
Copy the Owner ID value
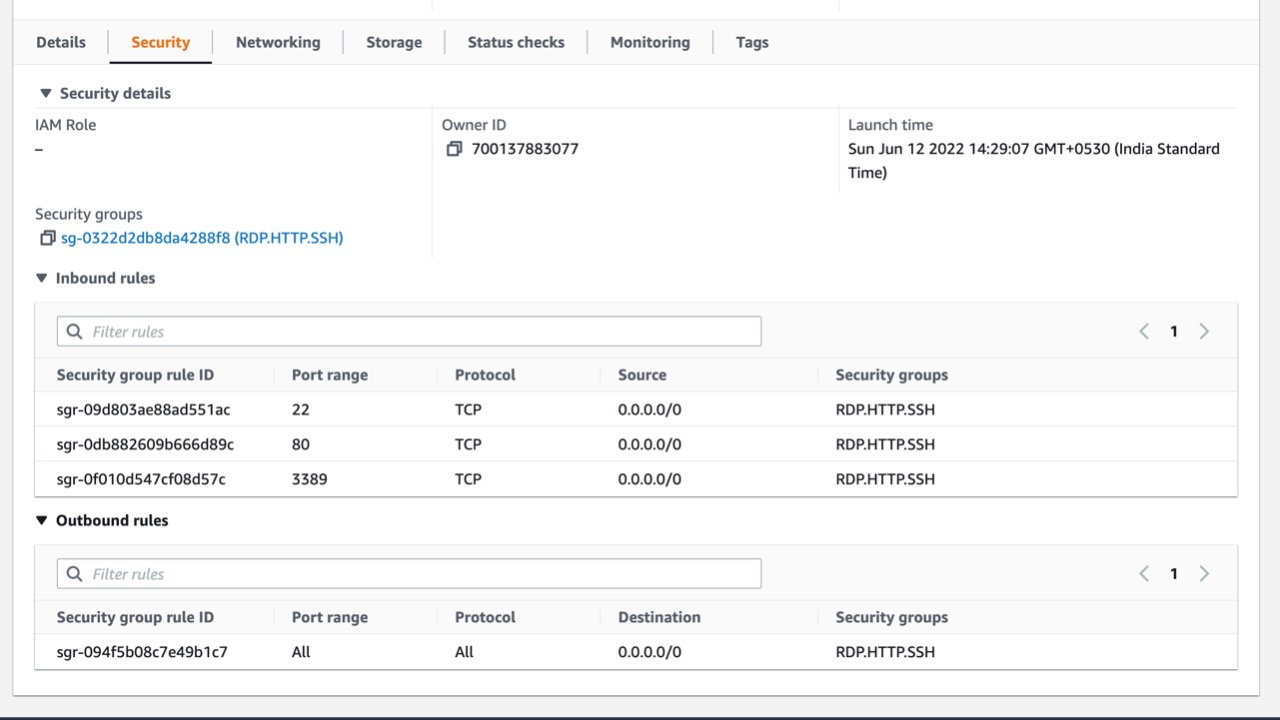pyautogui.click(x=456, y=148)
